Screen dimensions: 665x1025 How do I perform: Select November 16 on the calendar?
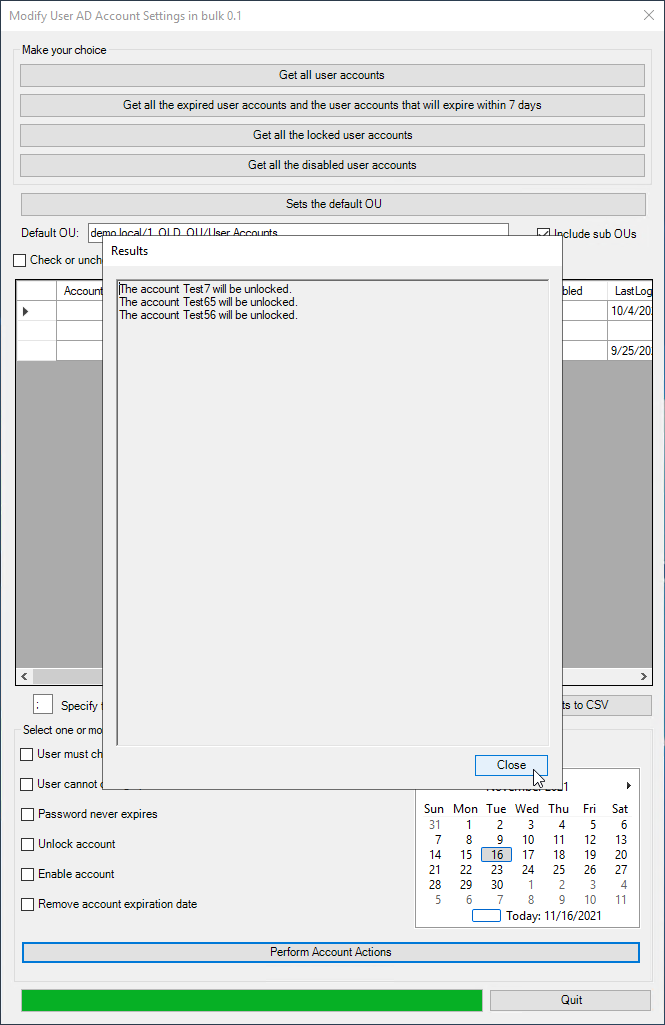pyautogui.click(x=497, y=855)
